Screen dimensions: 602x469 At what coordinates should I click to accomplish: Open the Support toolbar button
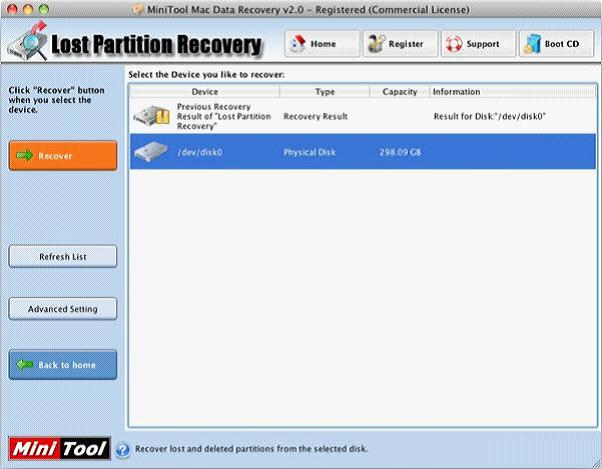[478, 44]
